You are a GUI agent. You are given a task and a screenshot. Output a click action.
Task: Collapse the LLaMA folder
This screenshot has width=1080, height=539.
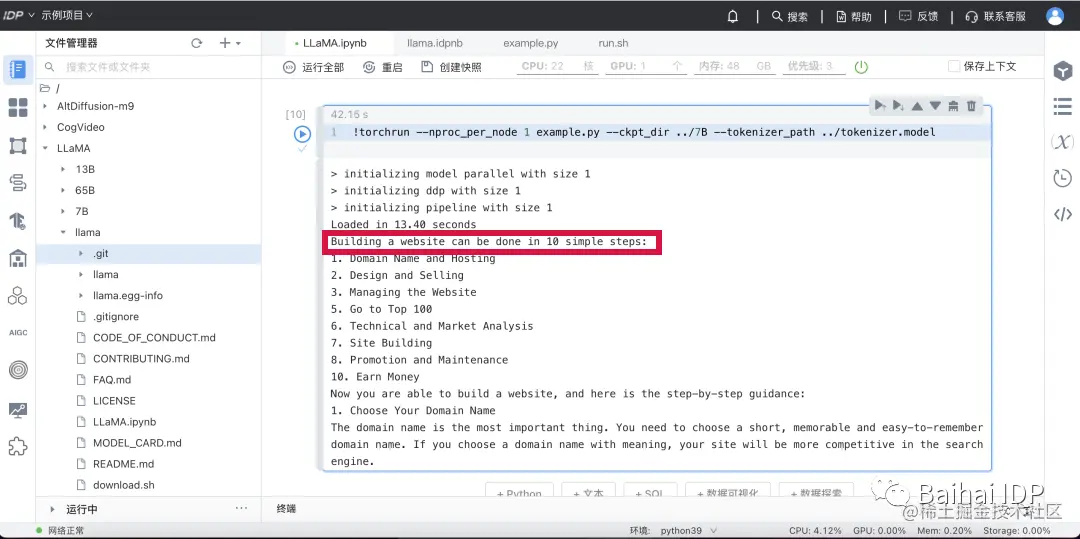tap(45, 148)
